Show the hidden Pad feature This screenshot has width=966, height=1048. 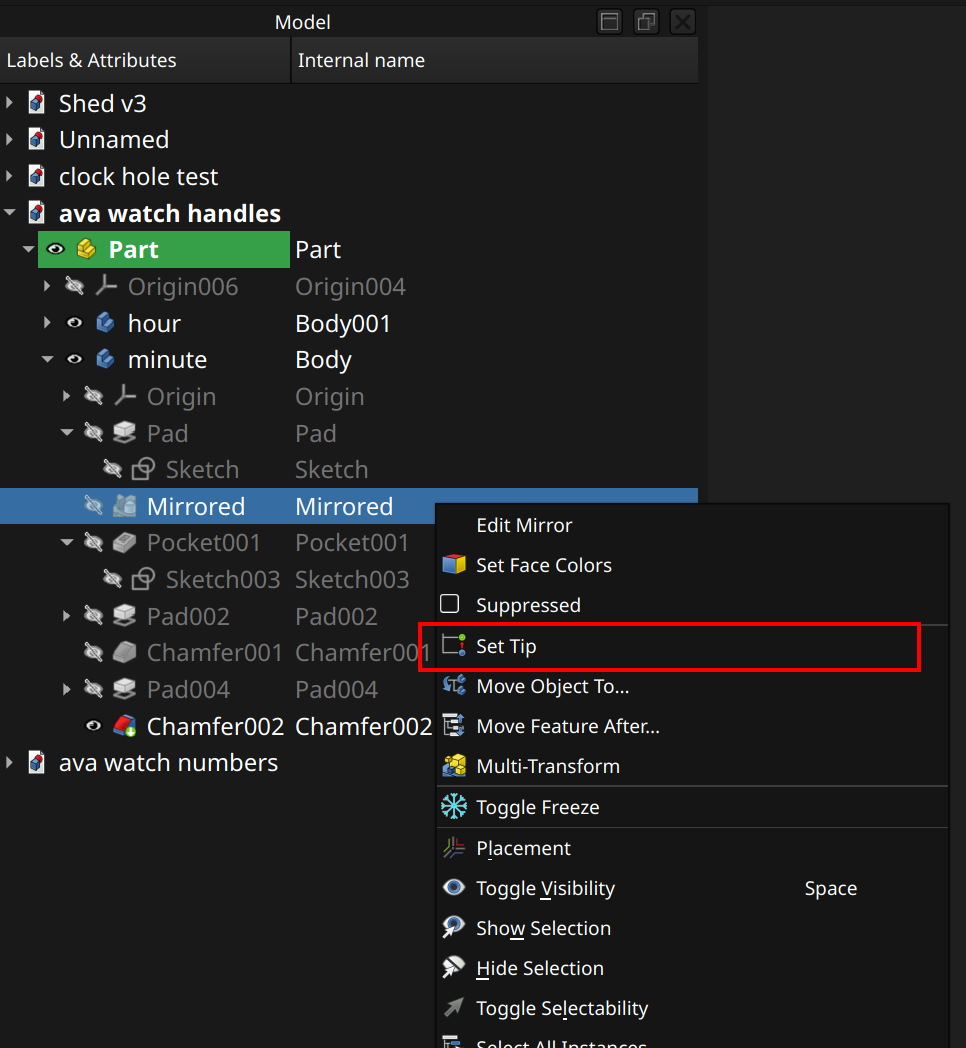tap(94, 433)
